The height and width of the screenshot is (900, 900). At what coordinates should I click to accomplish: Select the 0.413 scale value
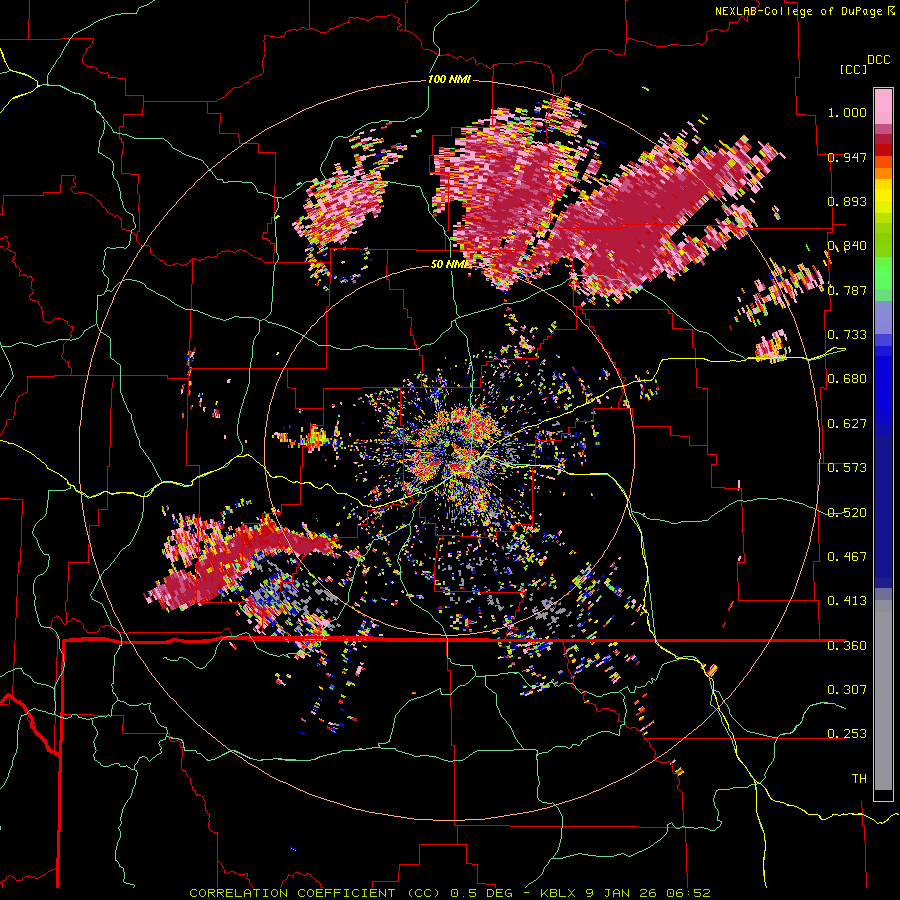(x=847, y=600)
